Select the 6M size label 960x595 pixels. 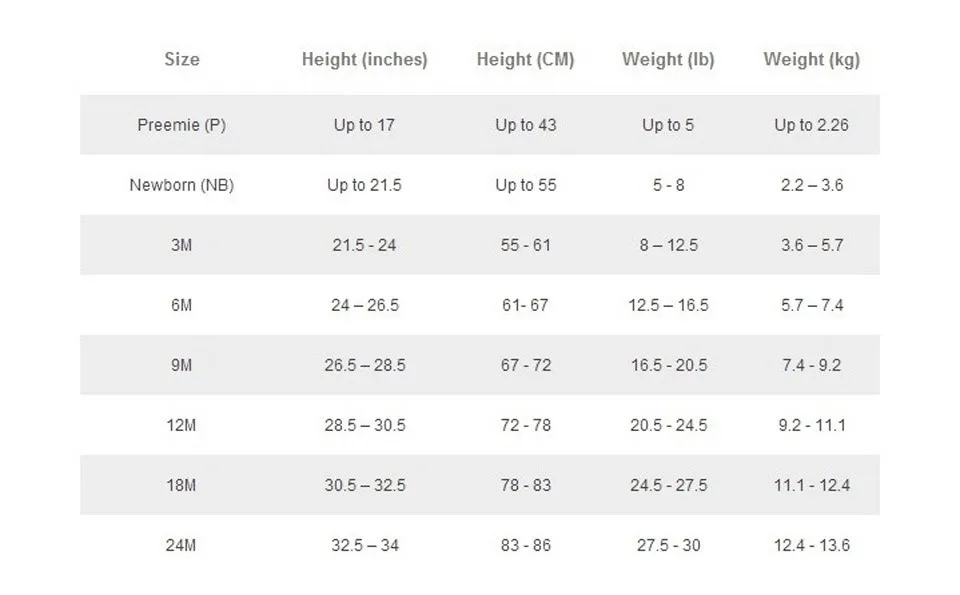tap(182, 305)
